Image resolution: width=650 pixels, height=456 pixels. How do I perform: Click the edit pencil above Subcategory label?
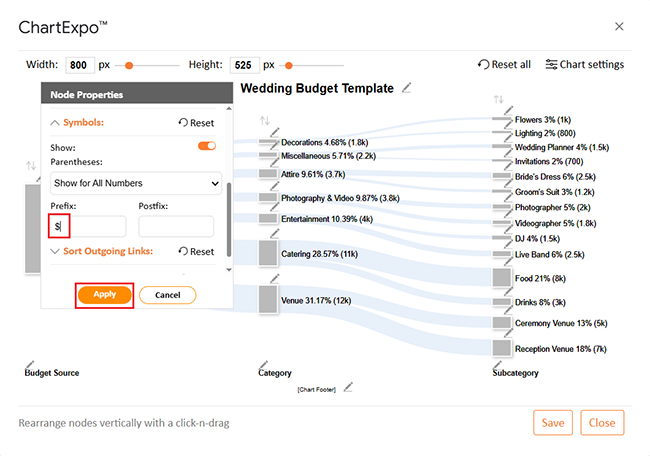[498, 363]
